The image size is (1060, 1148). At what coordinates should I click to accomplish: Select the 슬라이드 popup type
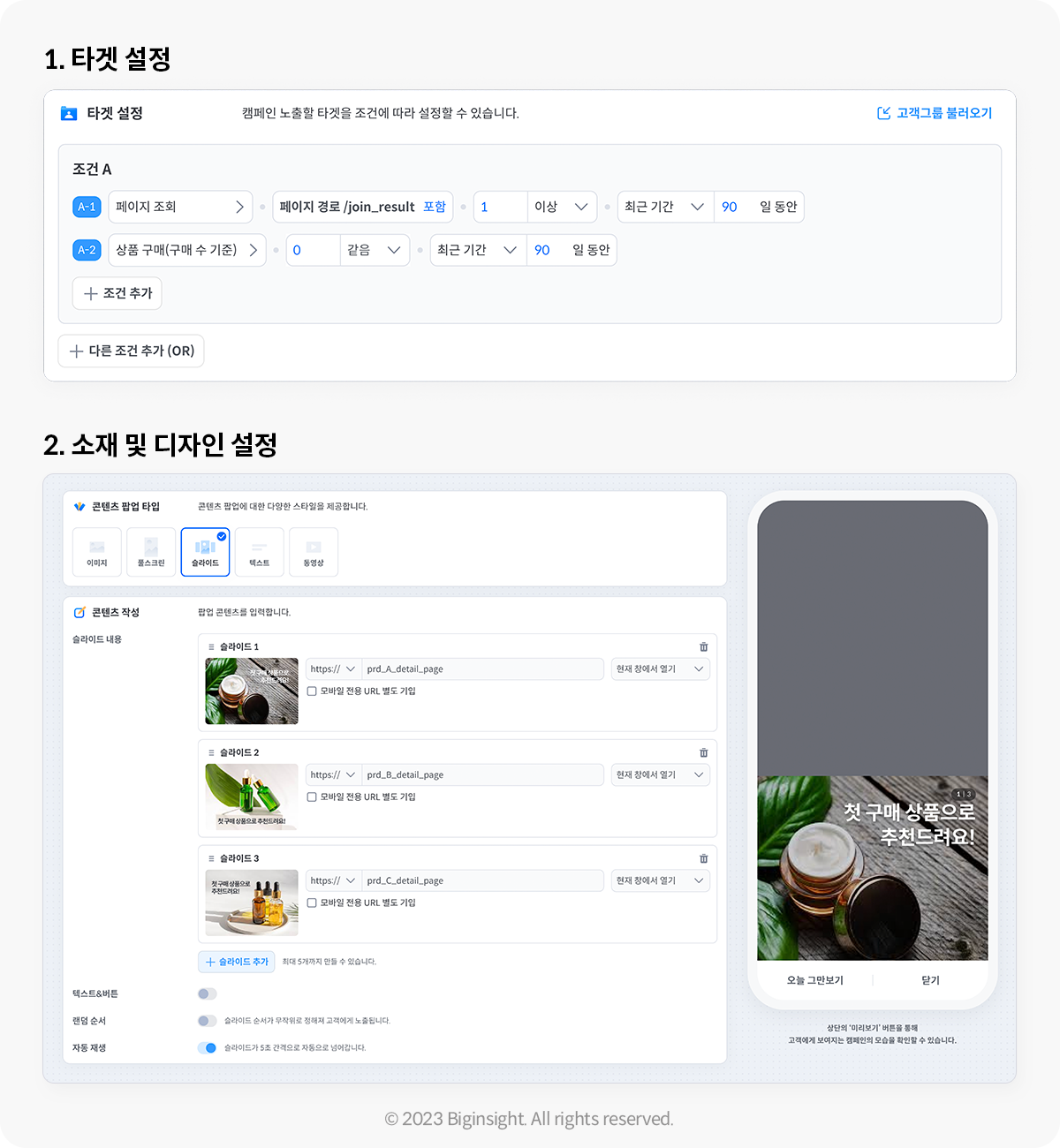pyautogui.click(x=205, y=552)
